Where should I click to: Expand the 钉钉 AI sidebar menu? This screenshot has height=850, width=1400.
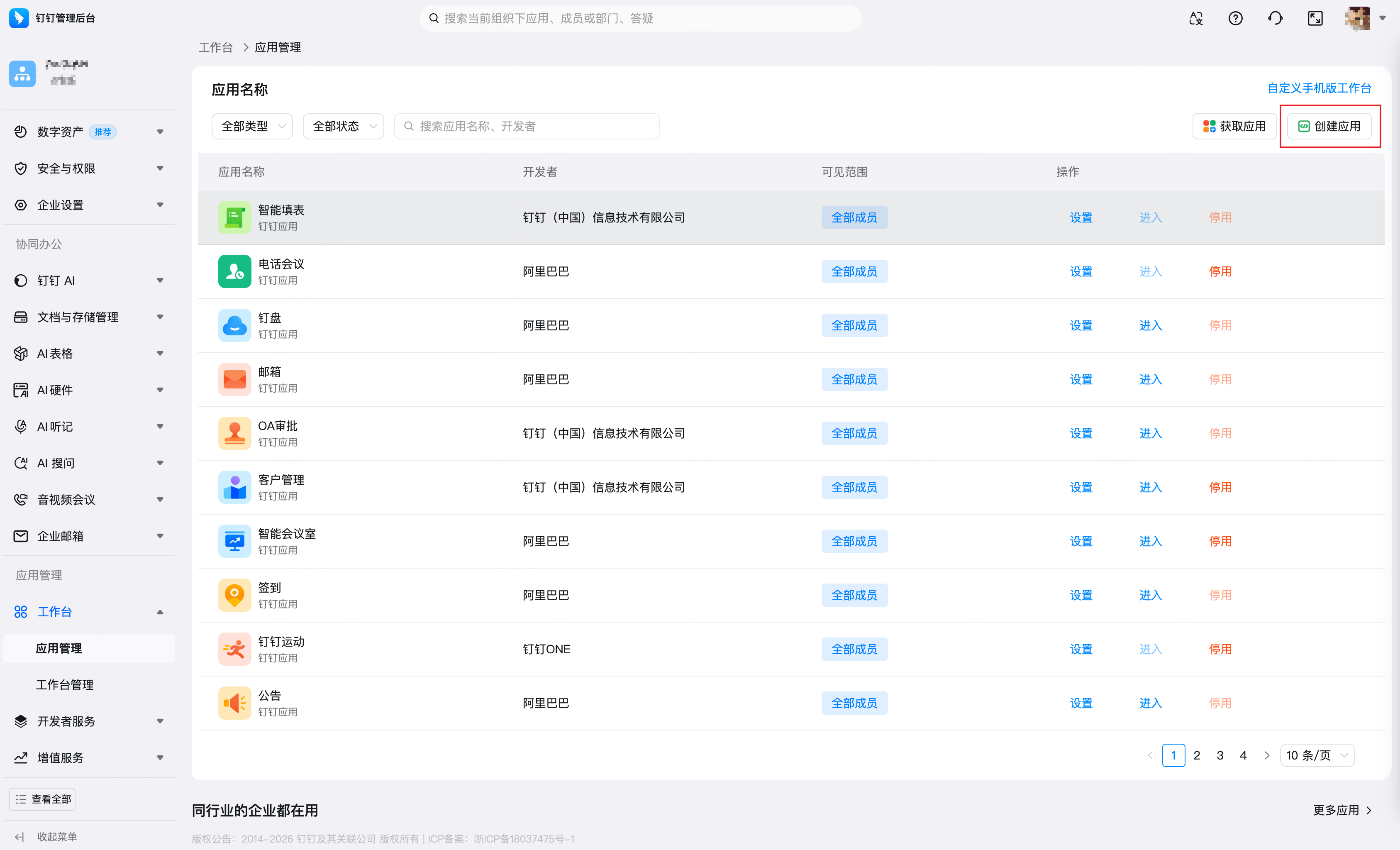click(89, 281)
